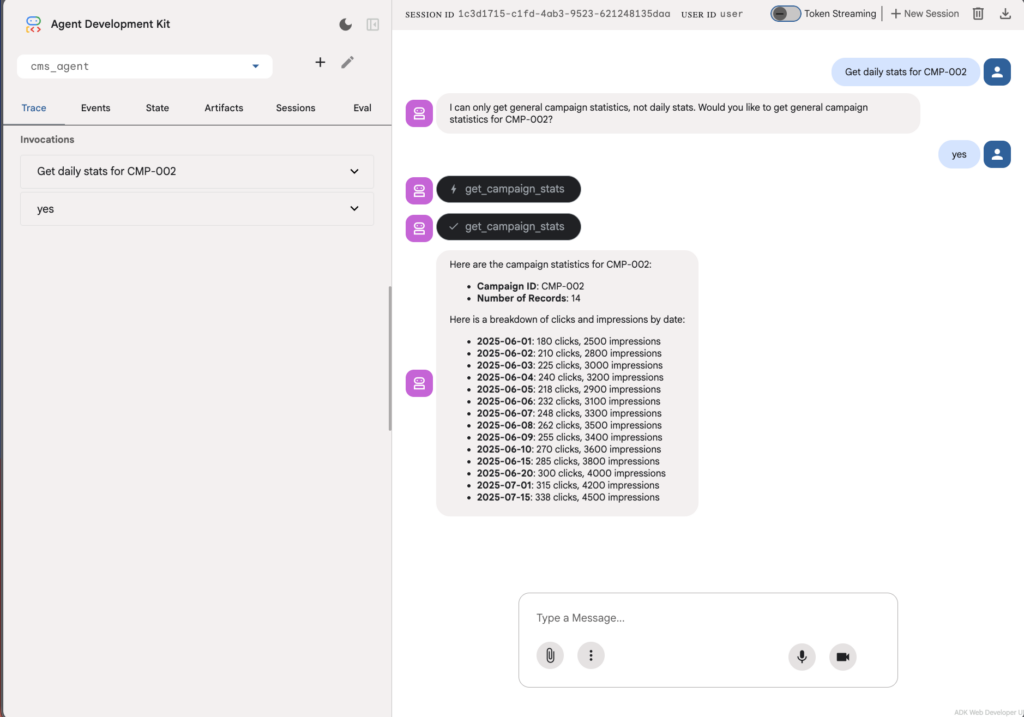Click the New Session button
This screenshot has height=717, width=1024.
coord(925,14)
